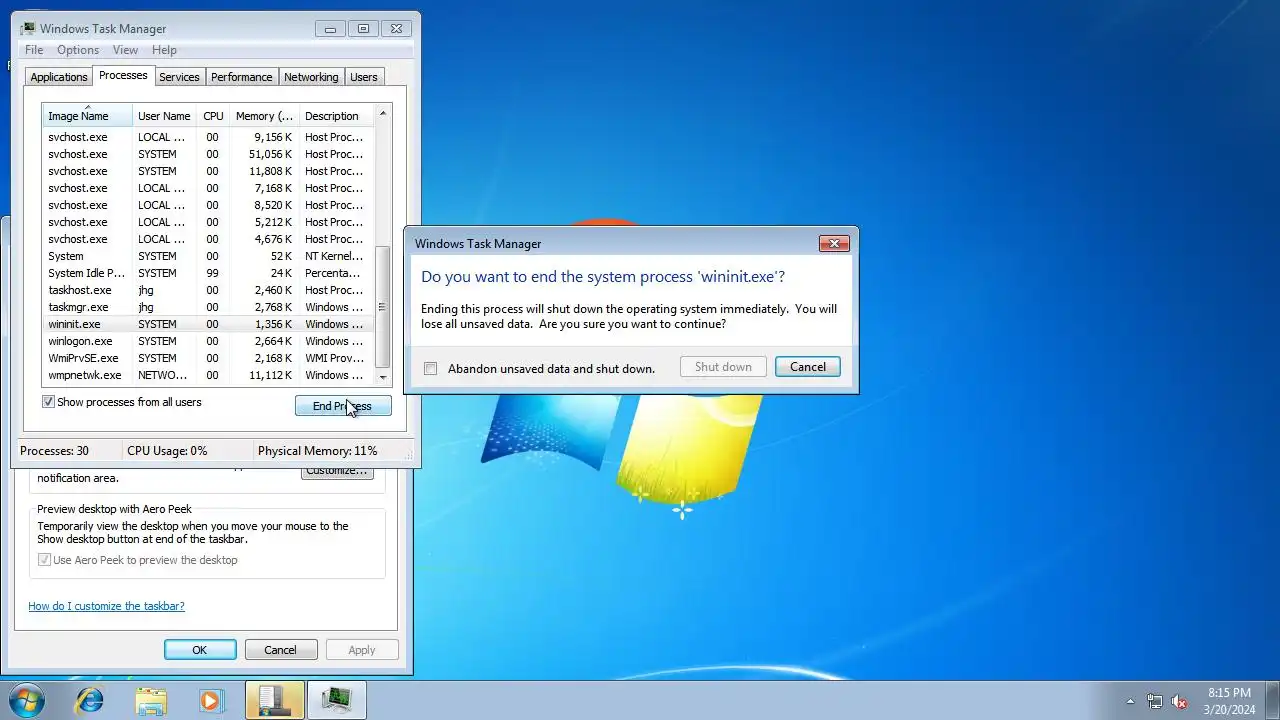
Task: Open Windows Explorer folder icon on taskbar
Action: tap(151, 700)
